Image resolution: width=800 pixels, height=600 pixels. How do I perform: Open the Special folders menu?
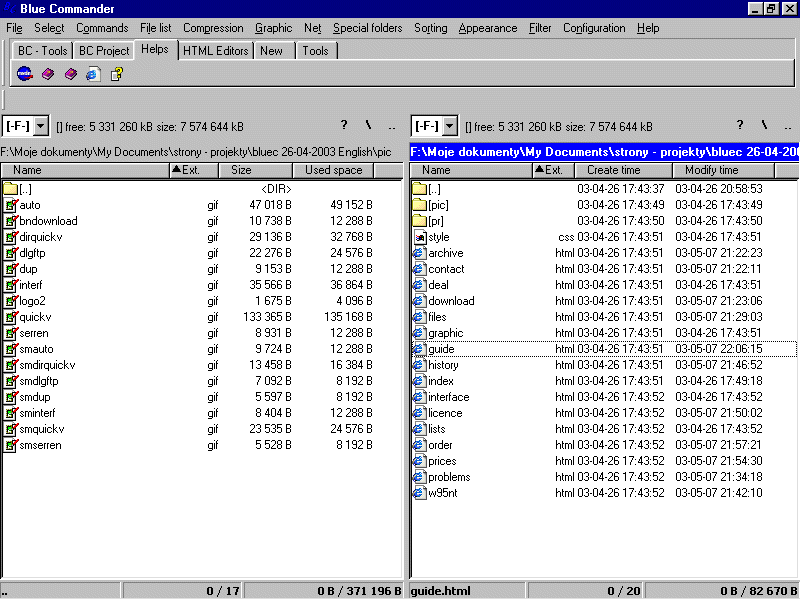point(367,28)
